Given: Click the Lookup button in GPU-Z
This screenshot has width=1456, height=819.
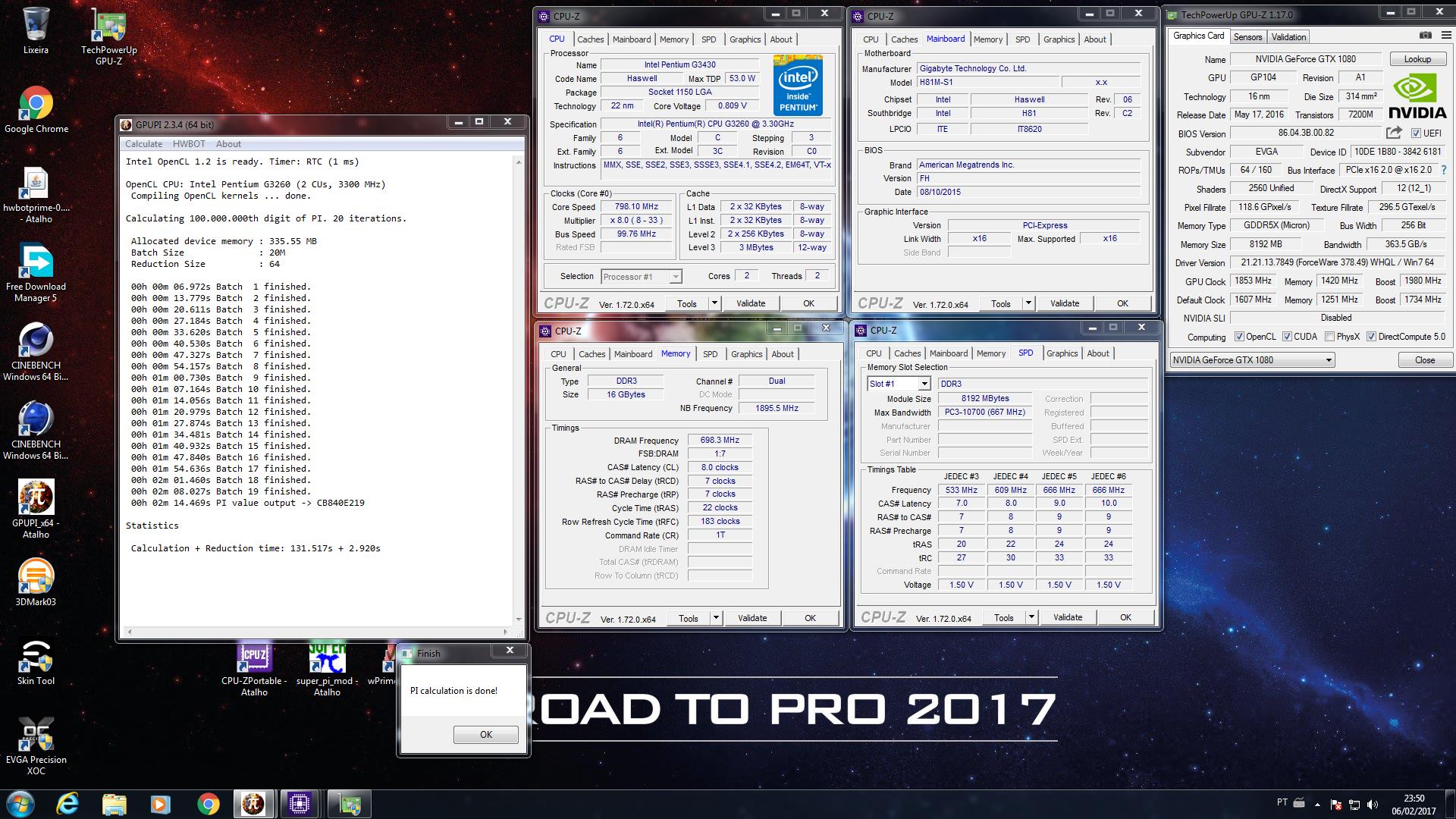Looking at the screenshot, I should coord(1417,59).
